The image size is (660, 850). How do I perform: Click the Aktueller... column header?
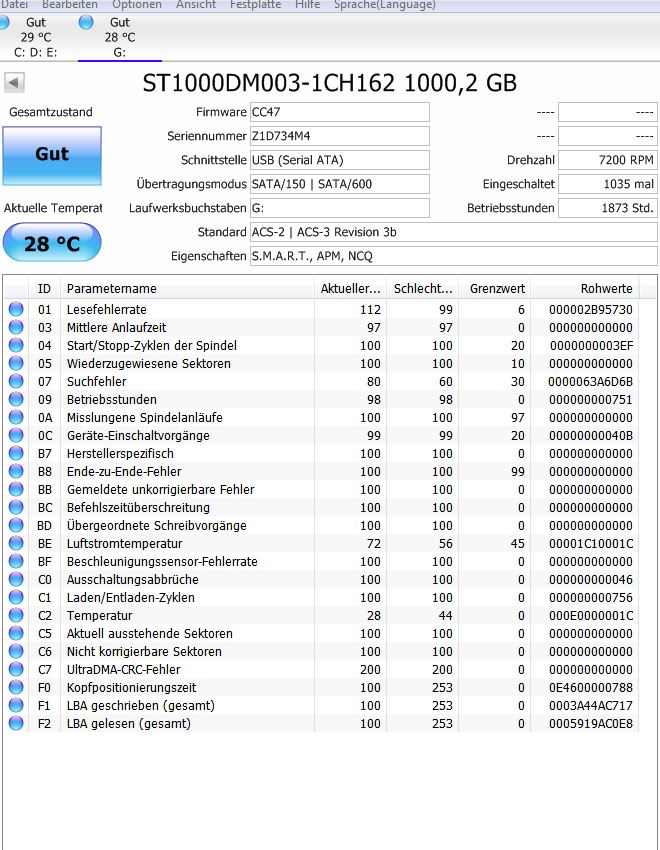351,289
